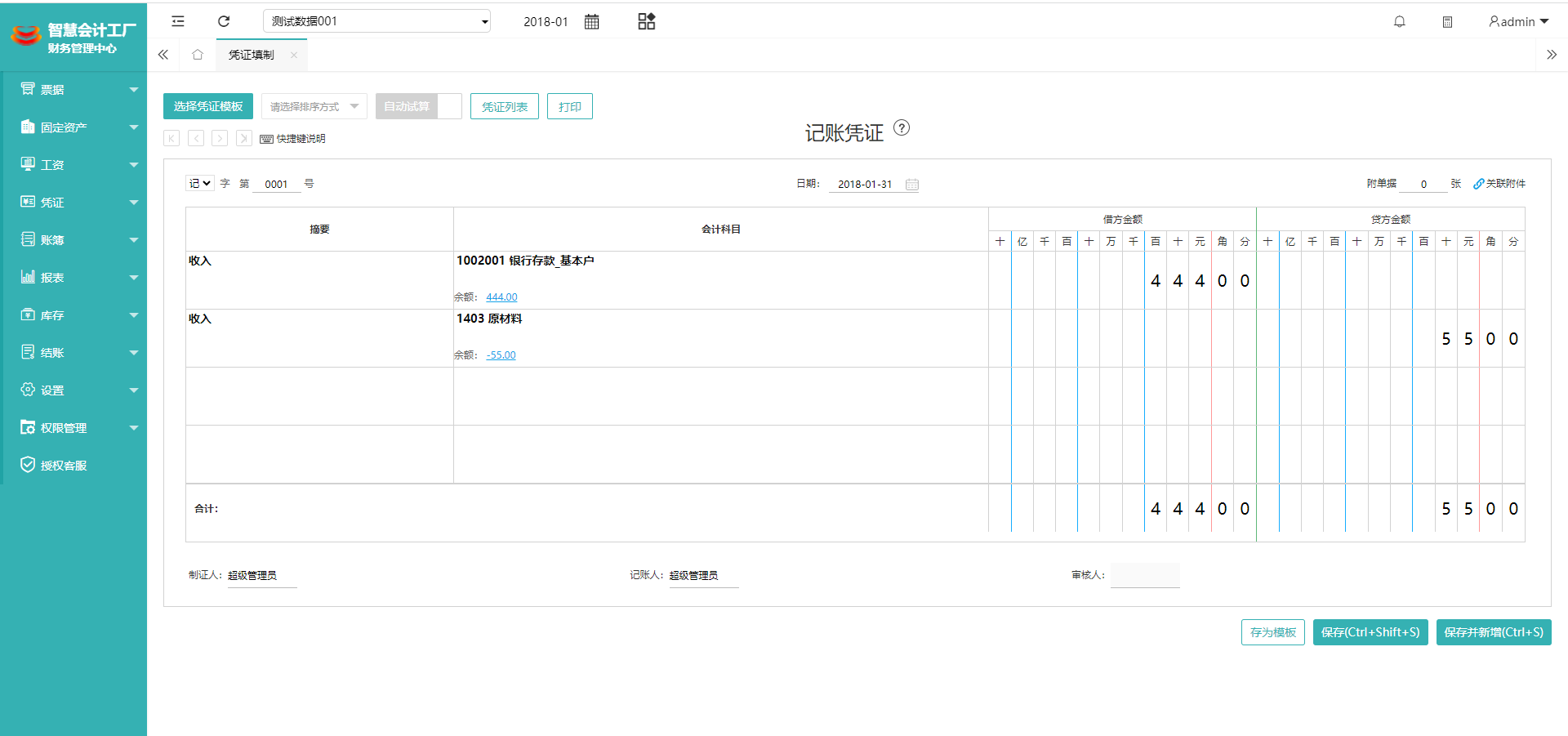The height and width of the screenshot is (736, 1568).
Task: Click the 记账人 field 超级管理员
Action: click(x=704, y=576)
